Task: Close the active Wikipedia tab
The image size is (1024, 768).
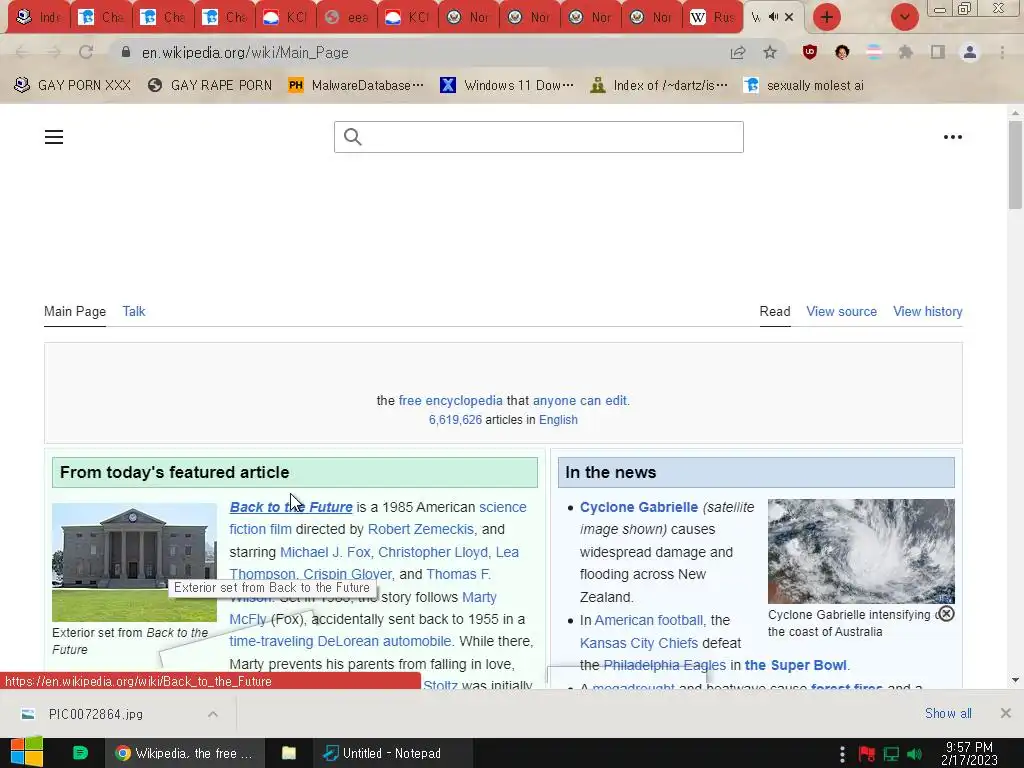Action: coord(789,17)
